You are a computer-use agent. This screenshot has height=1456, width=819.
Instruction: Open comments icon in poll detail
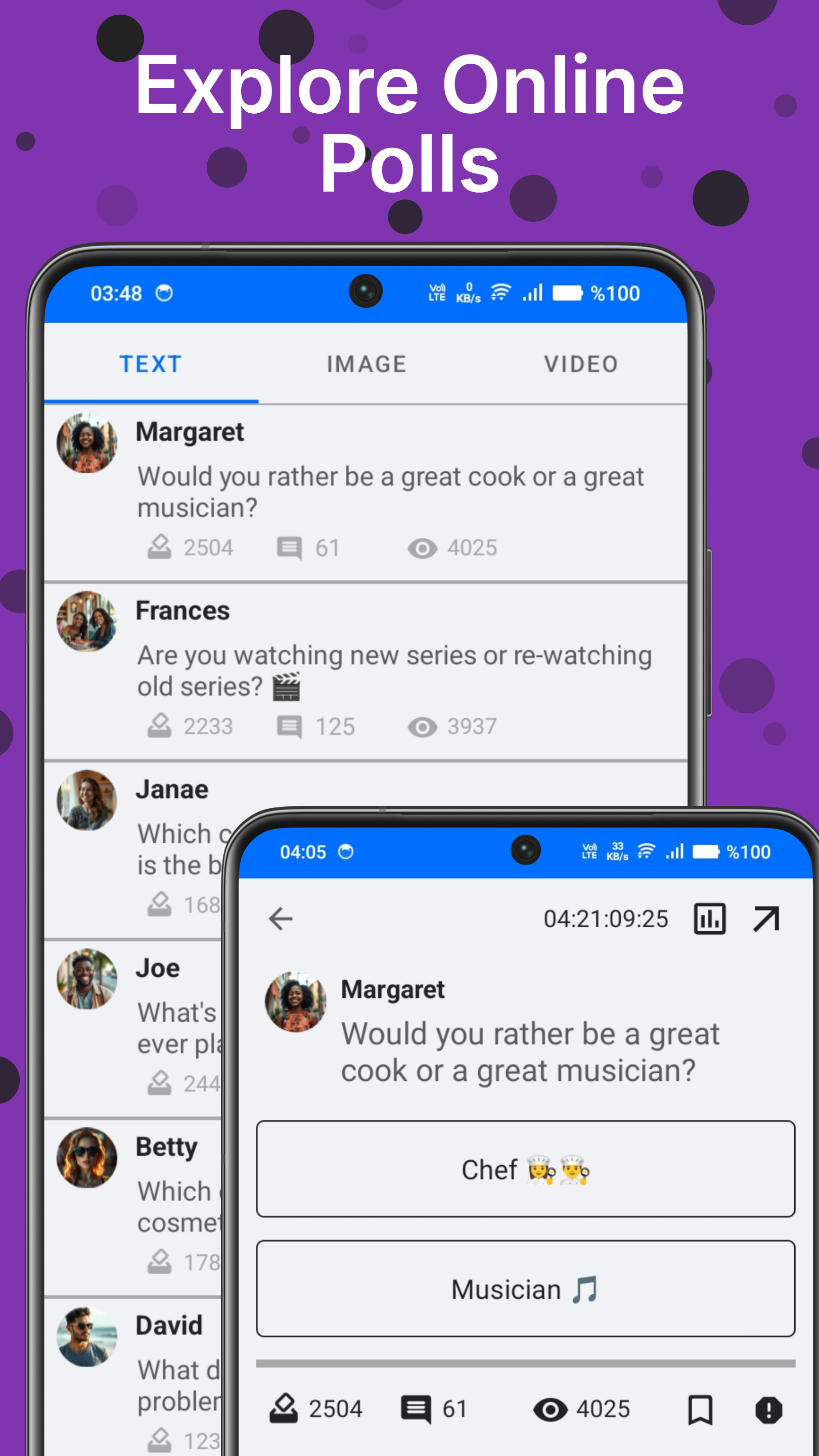tap(416, 1409)
